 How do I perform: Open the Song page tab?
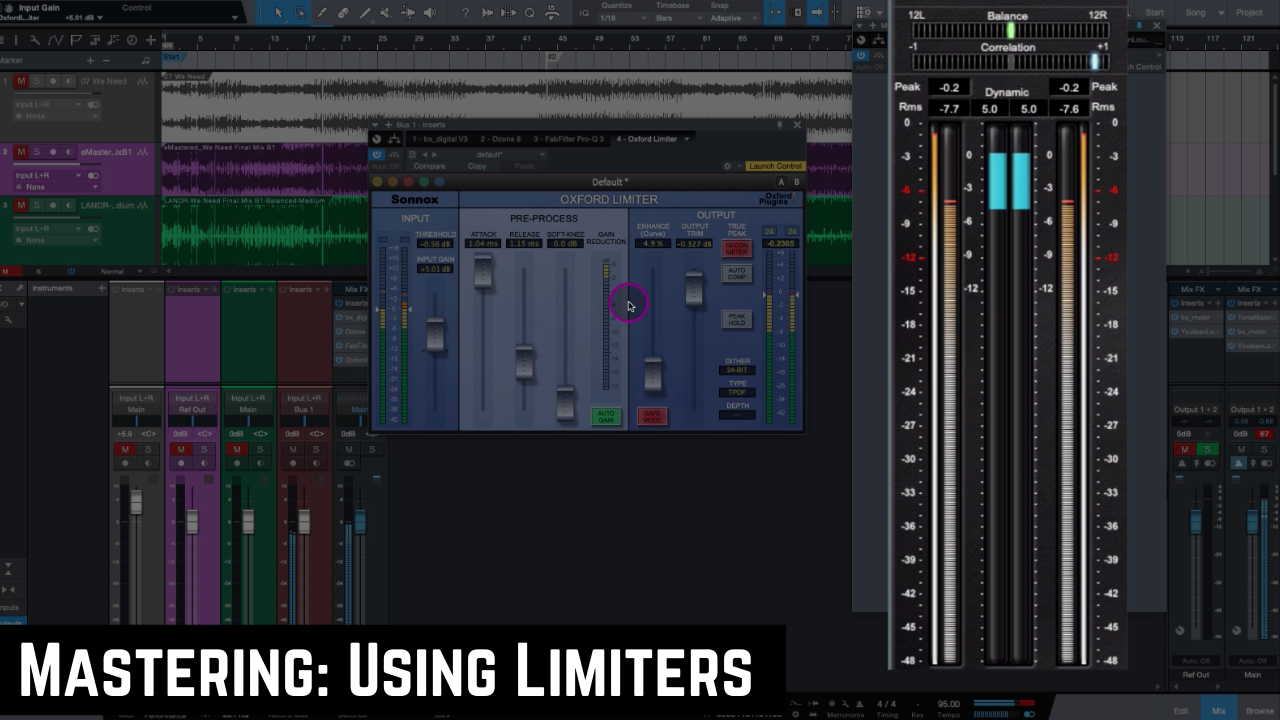(x=1195, y=12)
